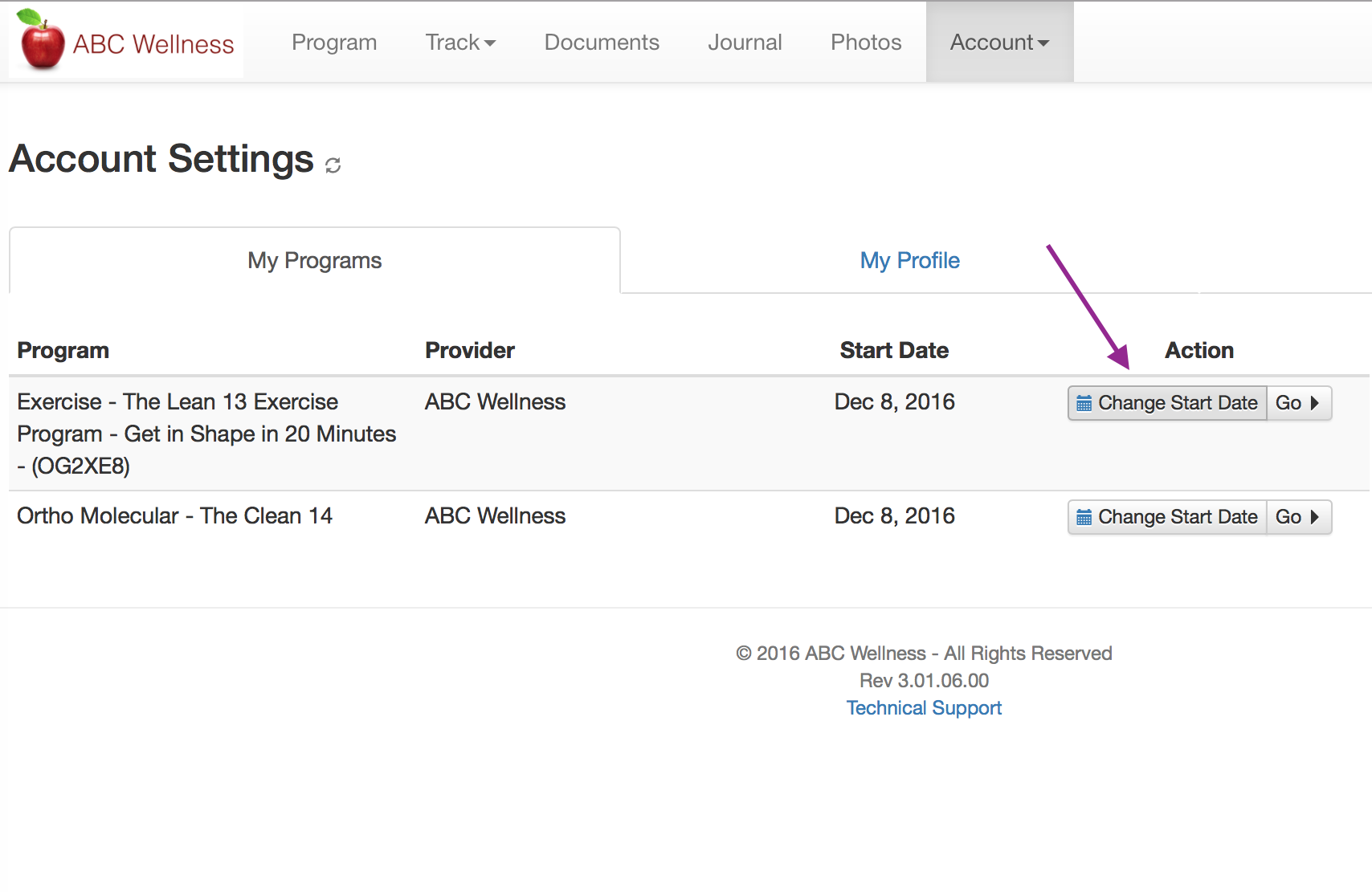Go to the Documents page
Image resolution: width=1372 pixels, height=892 pixels.
pyautogui.click(x=602, y=43)
